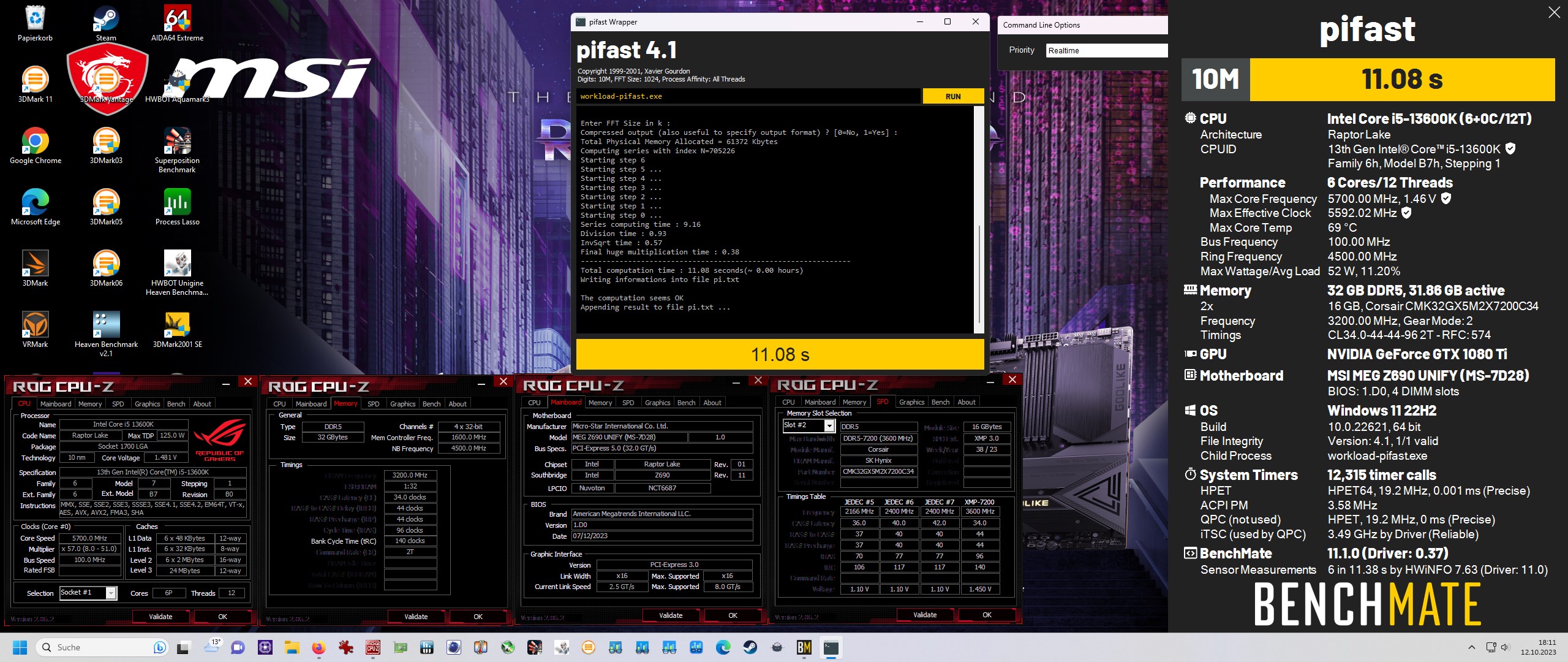Click the "Total computation time : 11.08 seconds" line
Screen dimensions: 1568x662
692,270
